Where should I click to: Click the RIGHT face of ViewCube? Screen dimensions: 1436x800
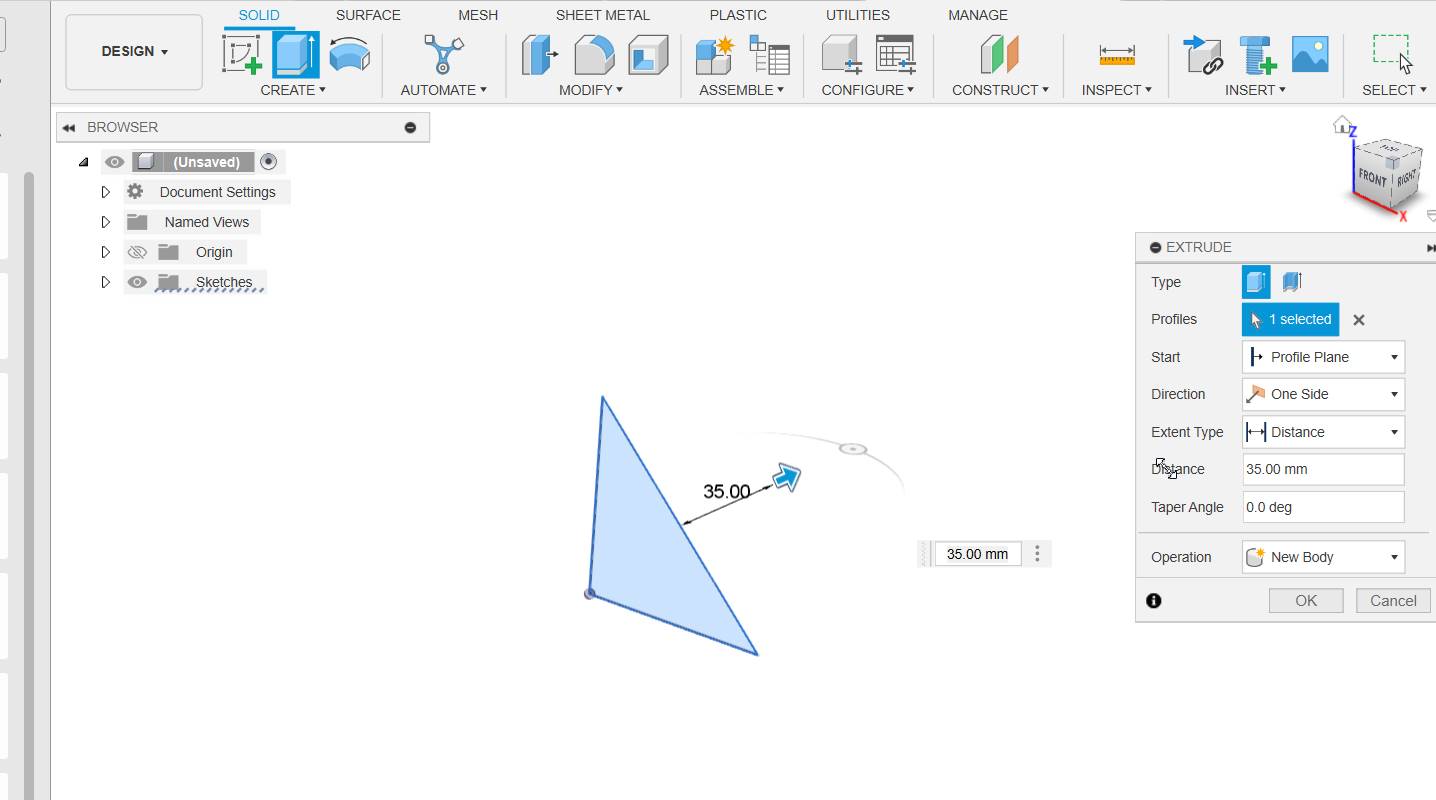tap(1406, 177)
